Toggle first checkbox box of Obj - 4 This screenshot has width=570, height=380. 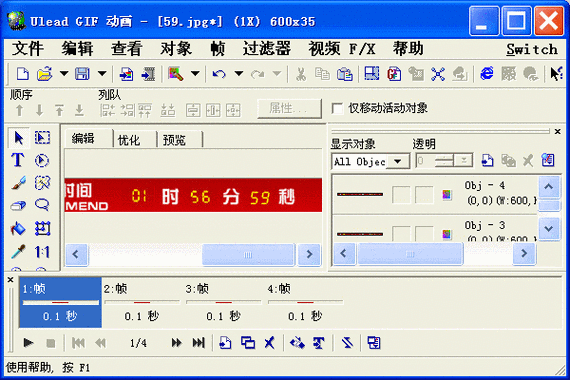(401, 195)
